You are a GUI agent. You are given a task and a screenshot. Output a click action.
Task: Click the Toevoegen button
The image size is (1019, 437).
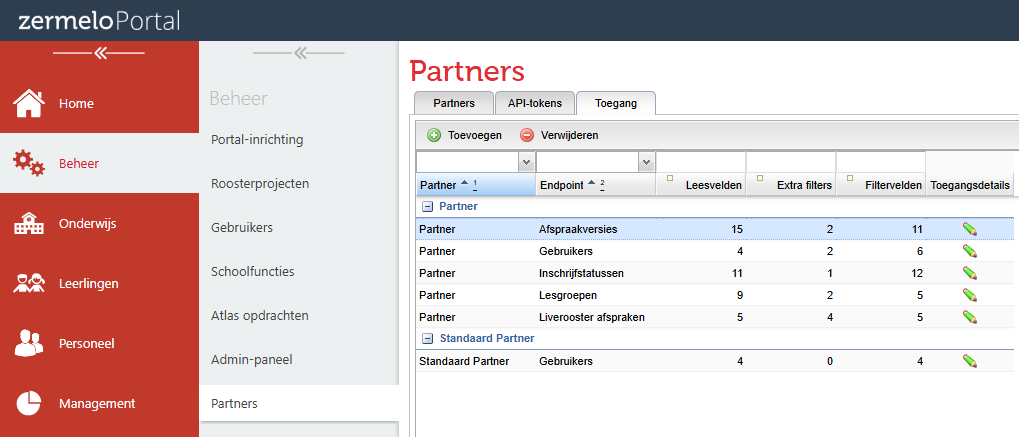(x=465, y=135)
